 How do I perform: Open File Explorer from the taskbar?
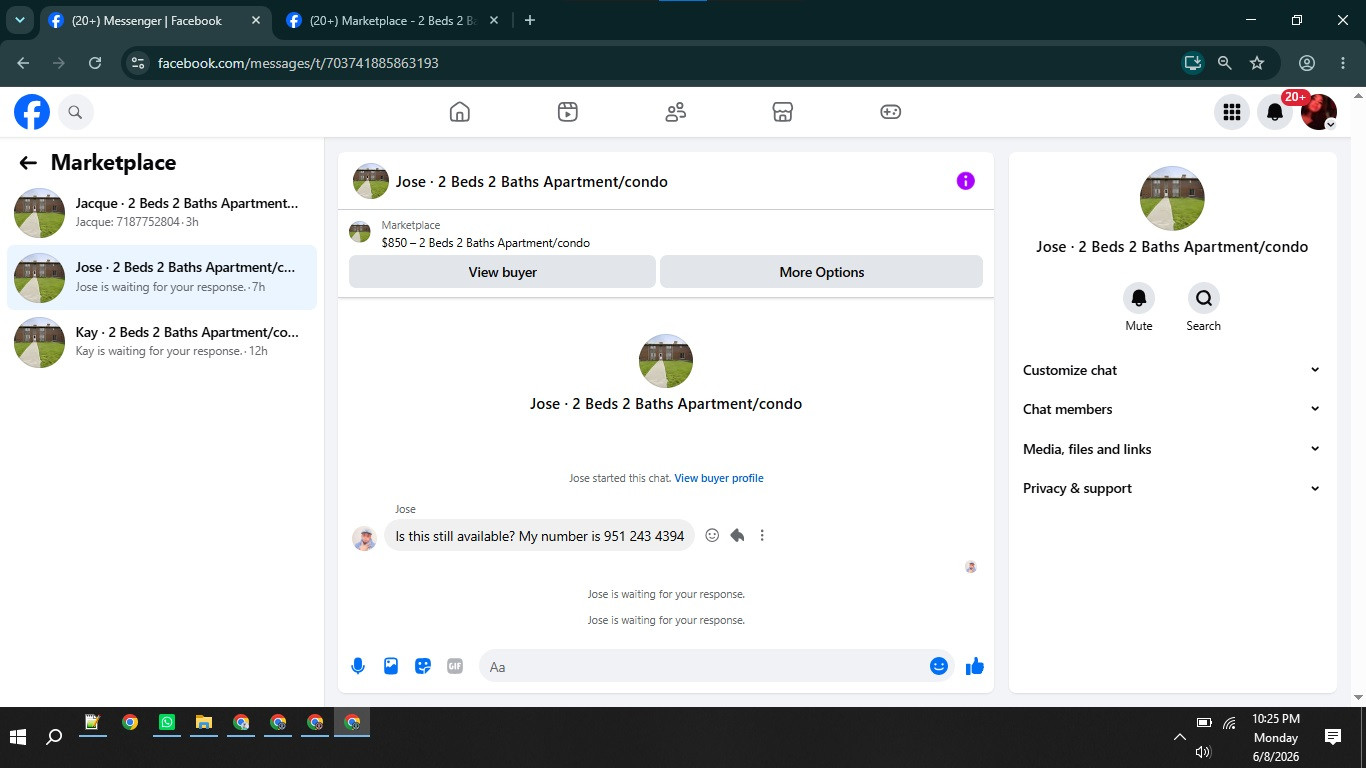[204, 722]
